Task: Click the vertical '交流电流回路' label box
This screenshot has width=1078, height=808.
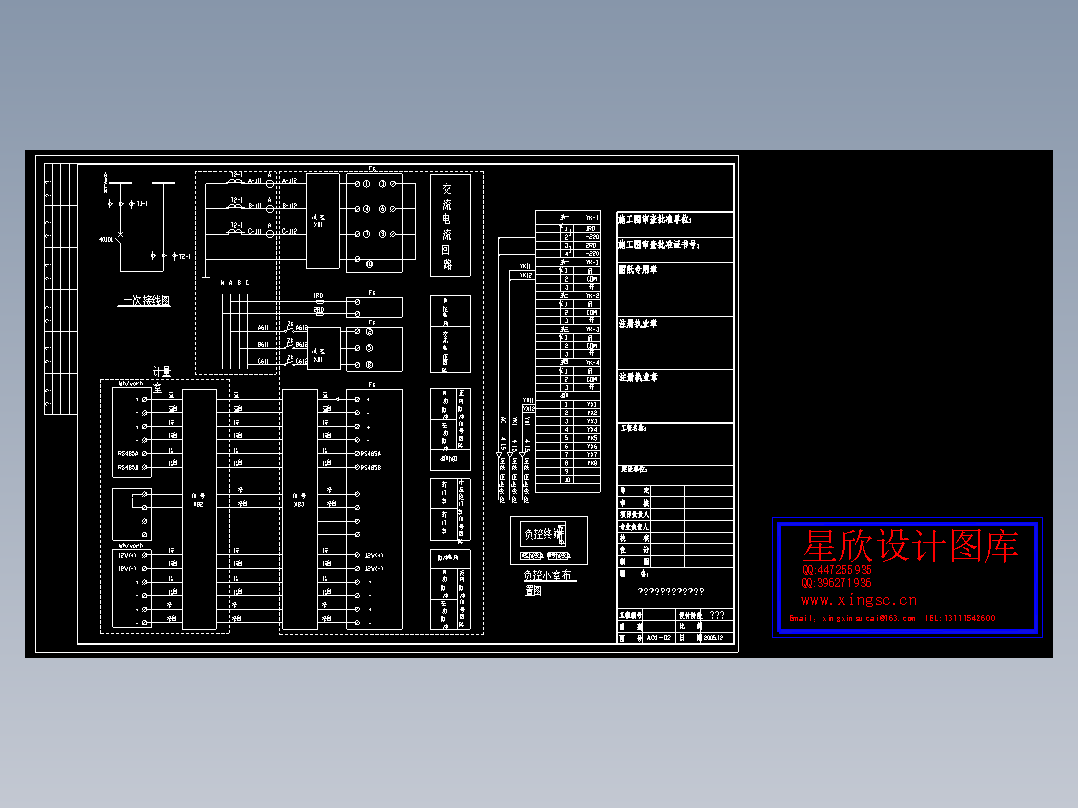Action: tap(450, 226)
